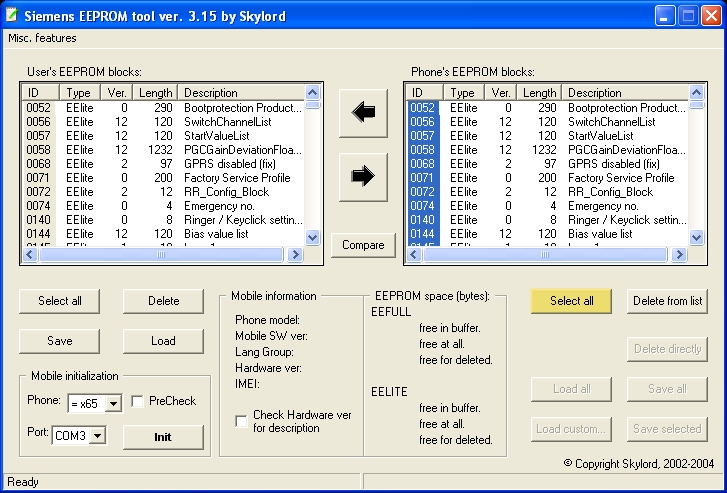Sort Phone's list by ID column header
This screenshot has width=727, height=493.
(x=424, y=93)
